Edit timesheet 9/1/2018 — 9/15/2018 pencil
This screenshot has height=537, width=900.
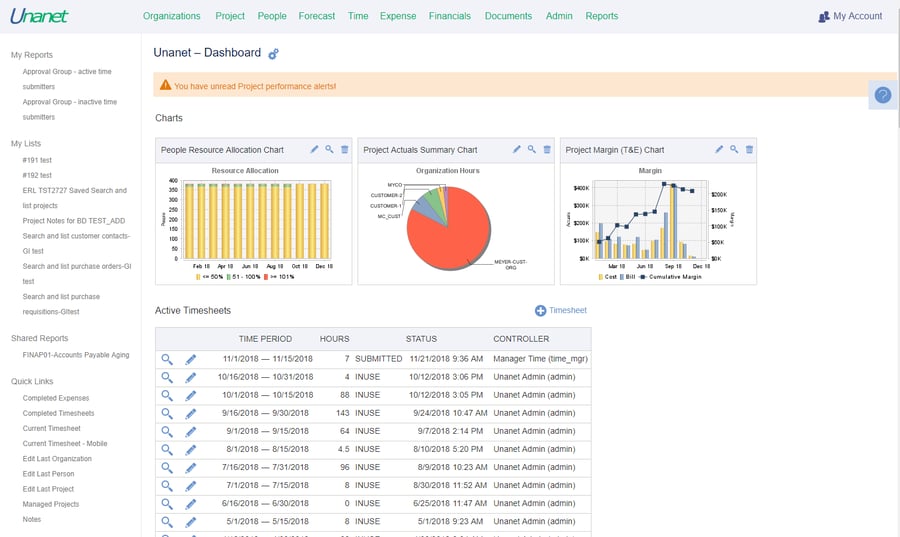click(191, 431)
